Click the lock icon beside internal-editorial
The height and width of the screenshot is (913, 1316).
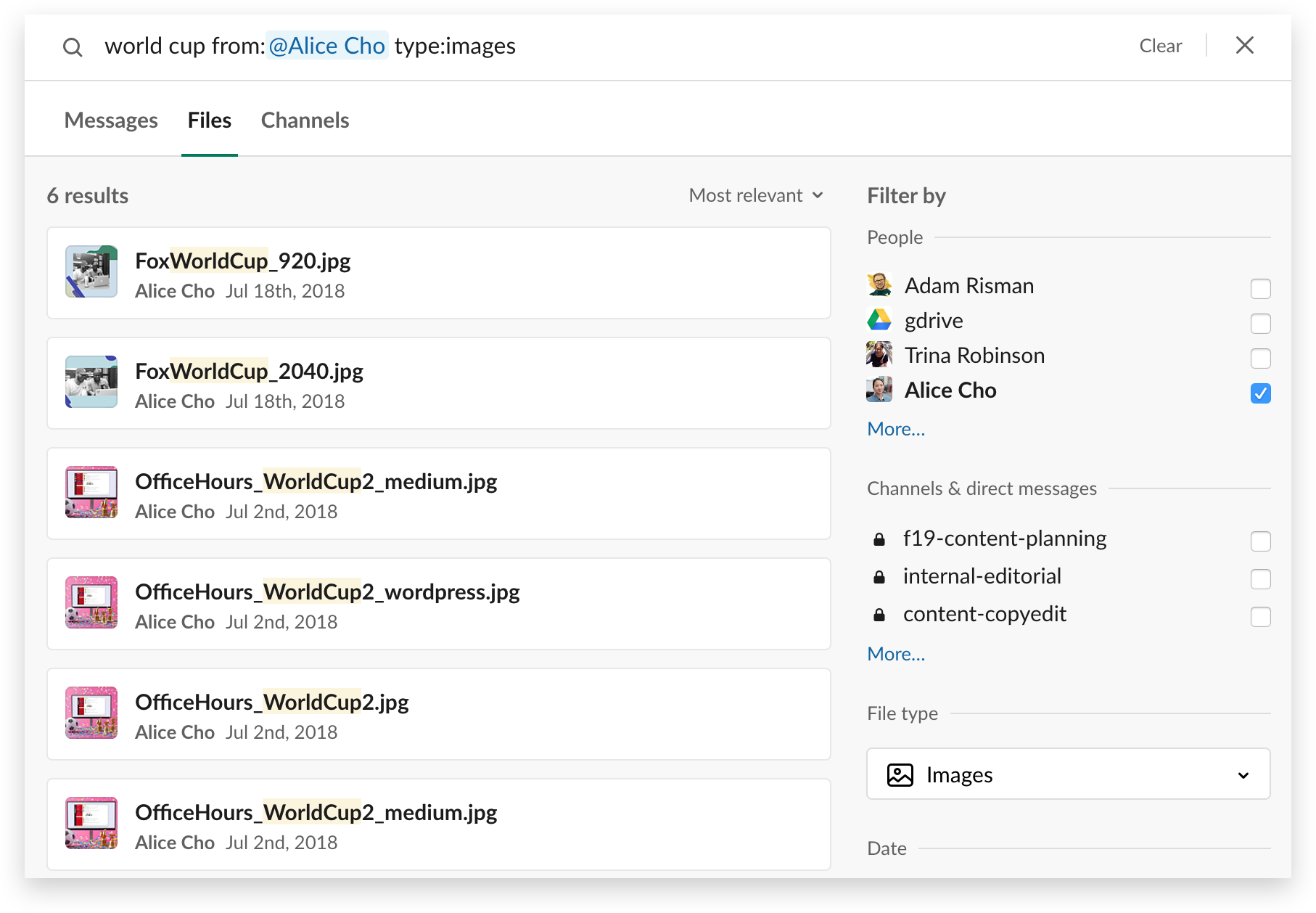[x=879, y=577]
